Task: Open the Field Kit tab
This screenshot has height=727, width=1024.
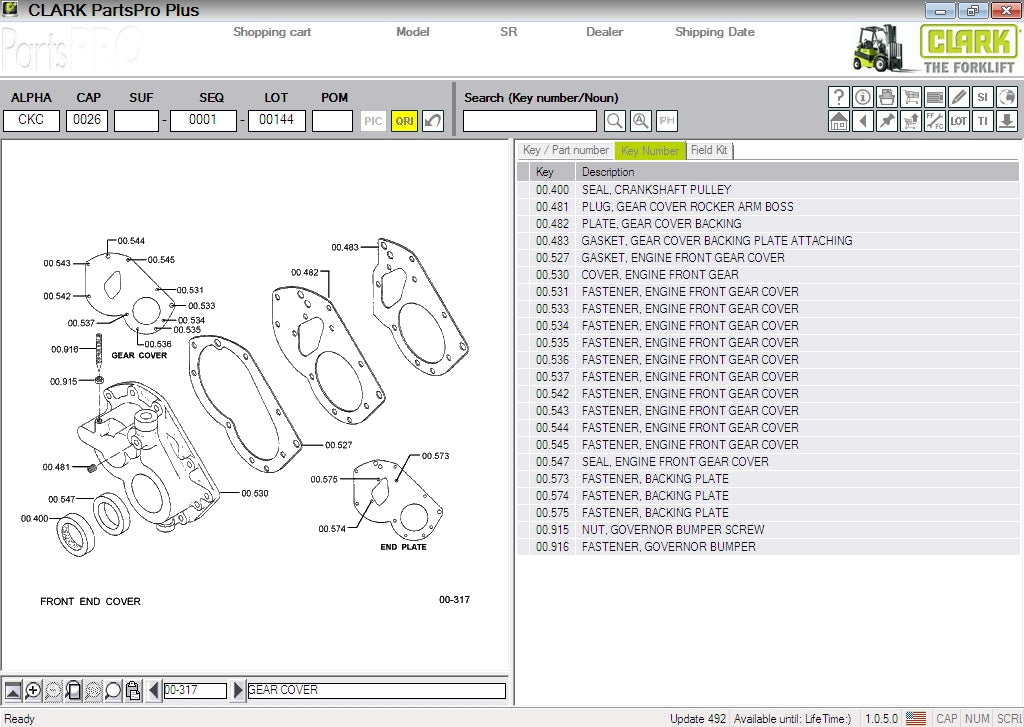Action: click(709, 150)
